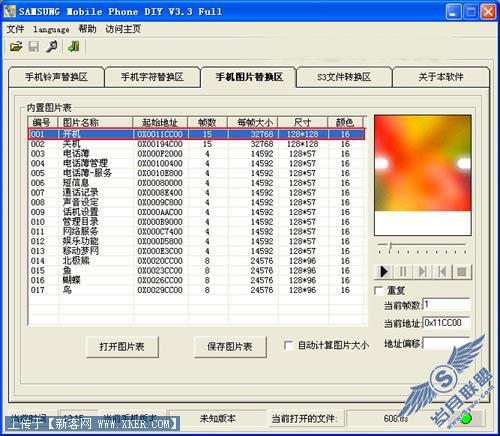This screenshot has height=436, width=500.
Task: Open the 文件 menu
Action: point(15,29)
